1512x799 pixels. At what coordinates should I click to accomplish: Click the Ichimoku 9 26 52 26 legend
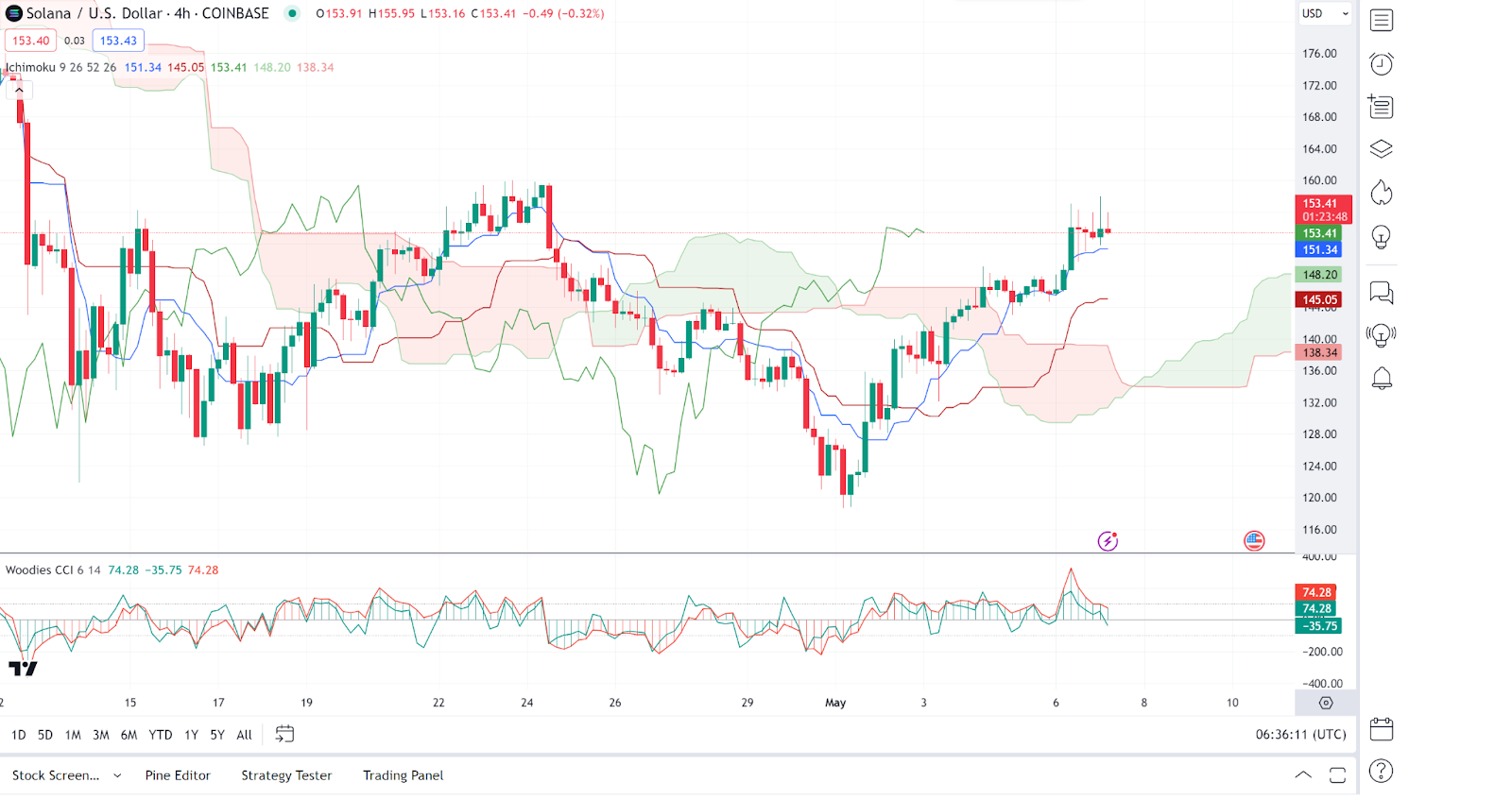tap(60, 67)
